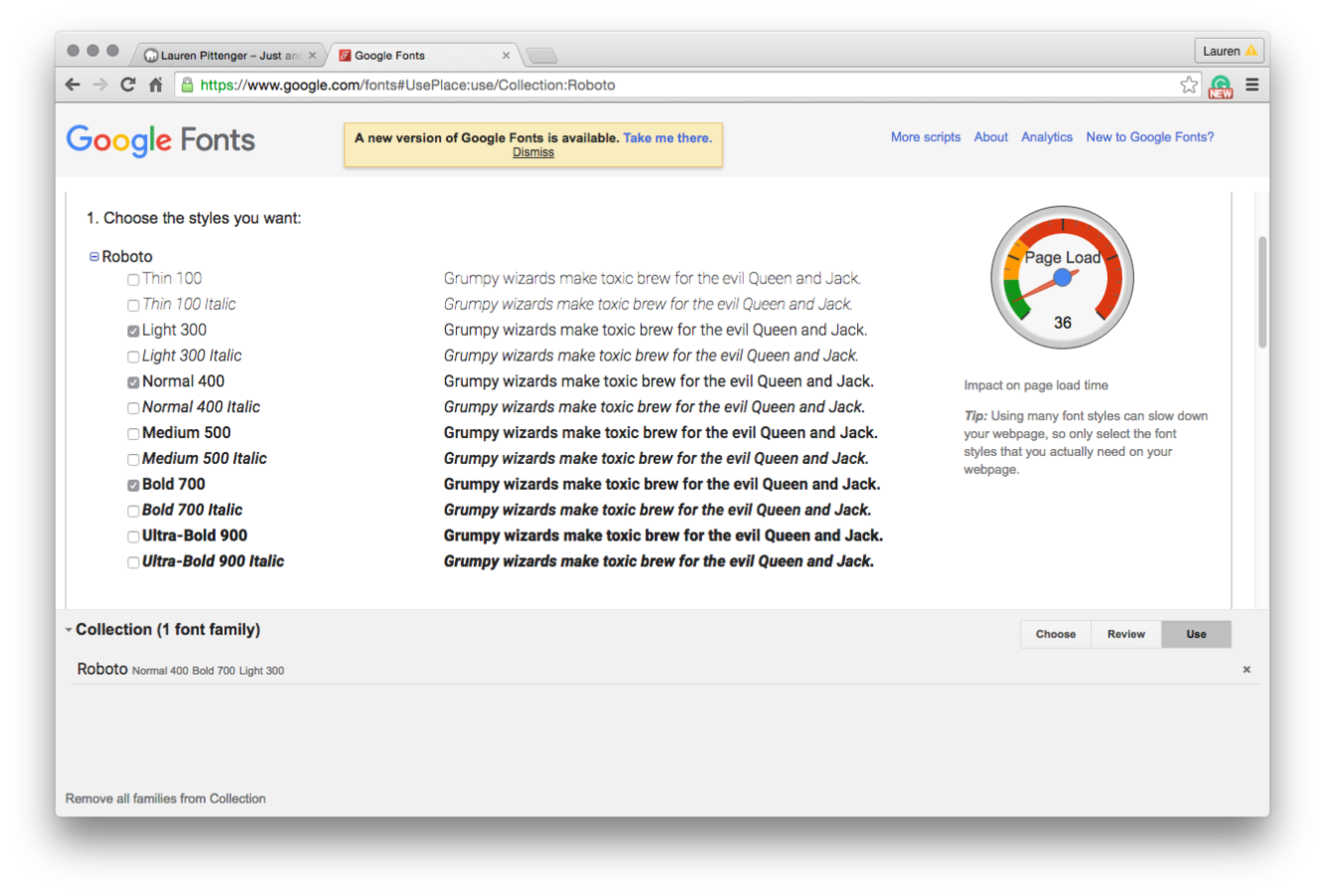Switch to the Review step

click(x=1126, y=634)
